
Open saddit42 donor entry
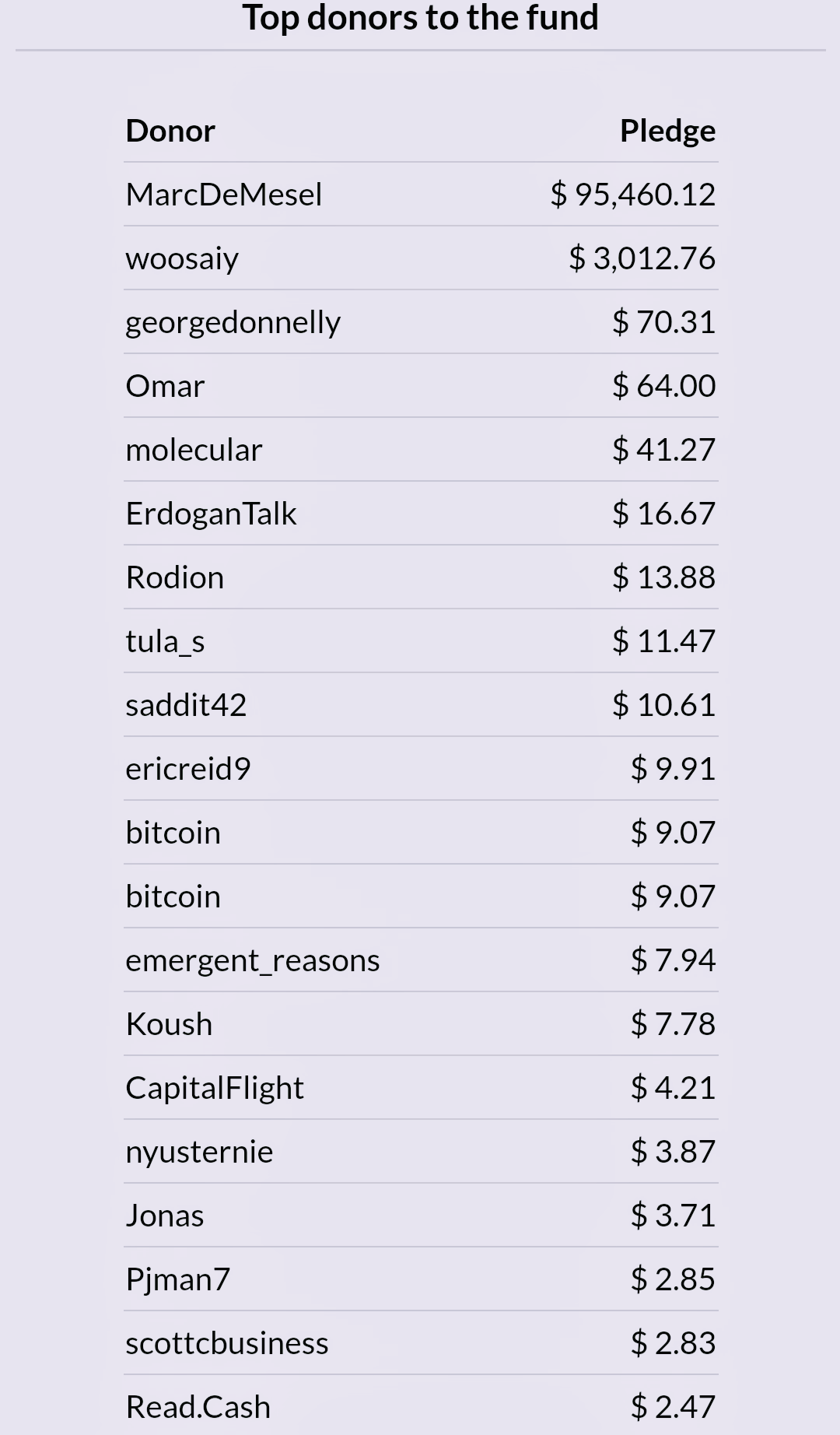pos(186,705)
